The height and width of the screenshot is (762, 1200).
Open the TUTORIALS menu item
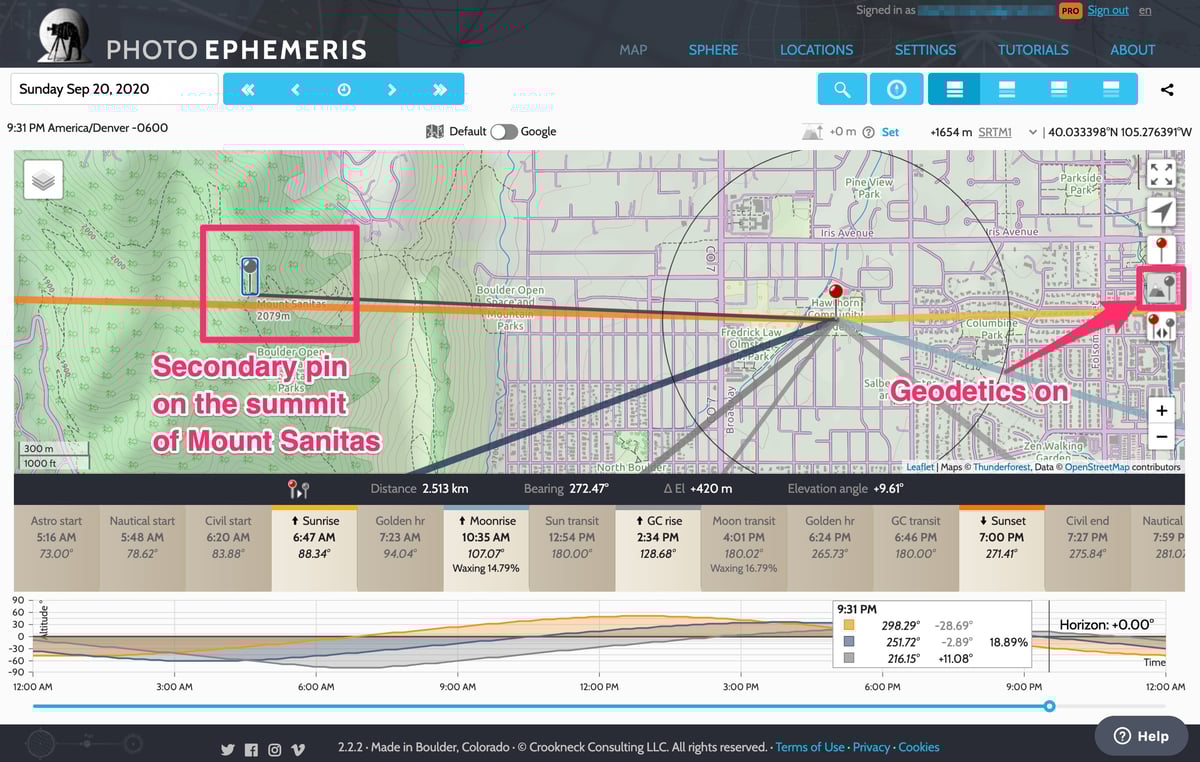[x=1033, y=49]
